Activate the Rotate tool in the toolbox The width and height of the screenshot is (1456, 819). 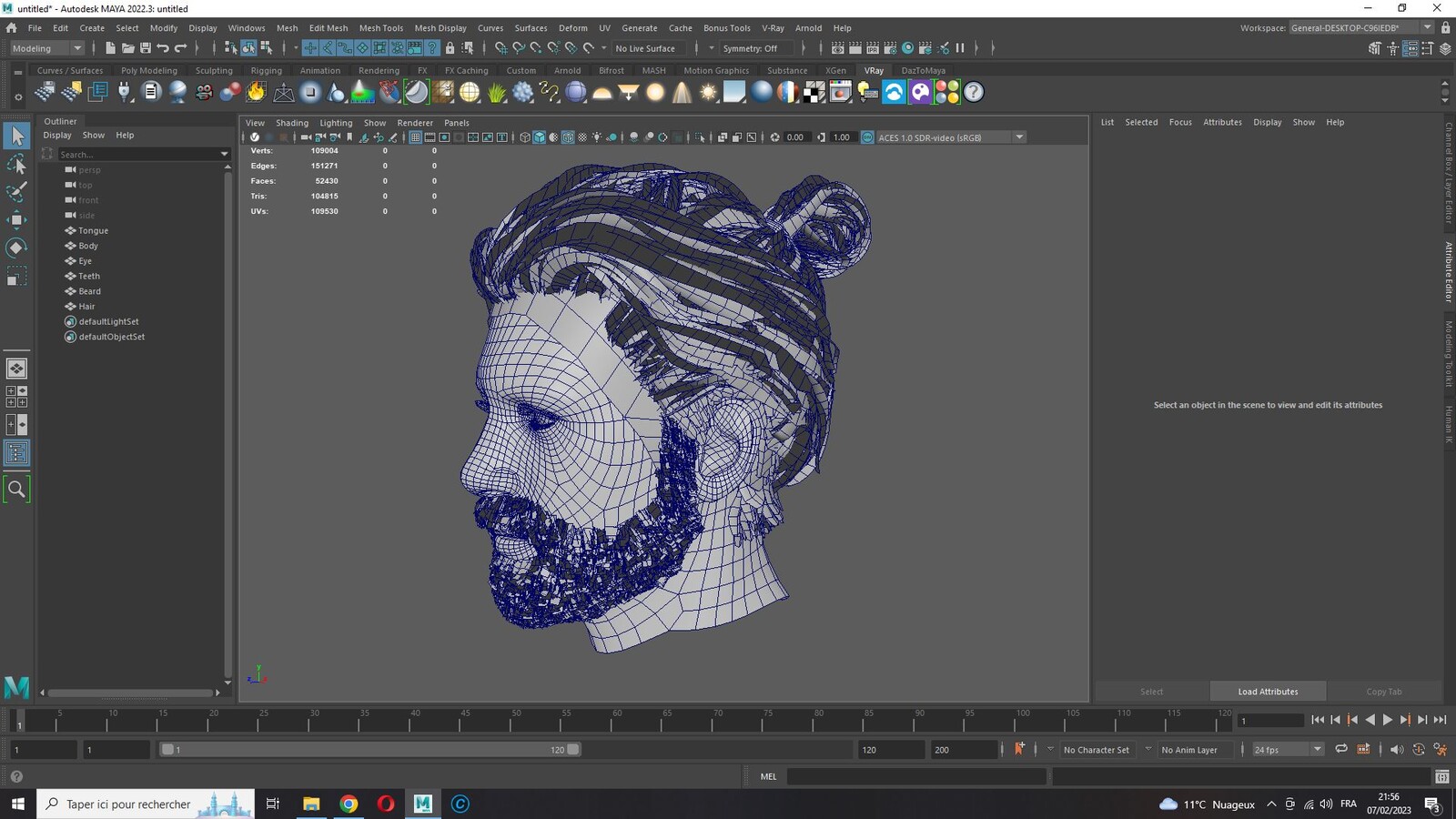pyautogui.click(x=16, y=248)
